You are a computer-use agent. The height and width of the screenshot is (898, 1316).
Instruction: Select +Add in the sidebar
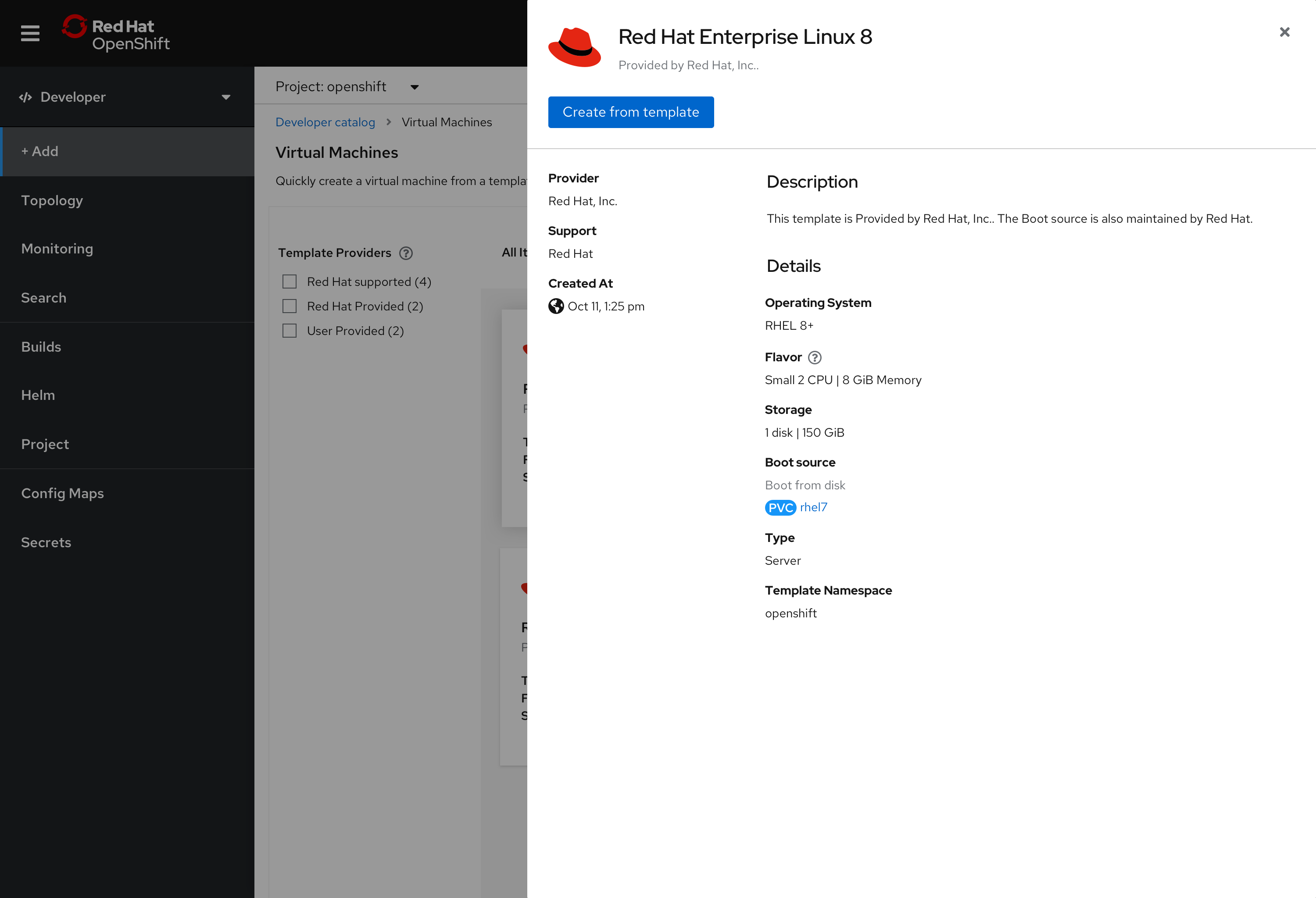click(x=127, y=152)
